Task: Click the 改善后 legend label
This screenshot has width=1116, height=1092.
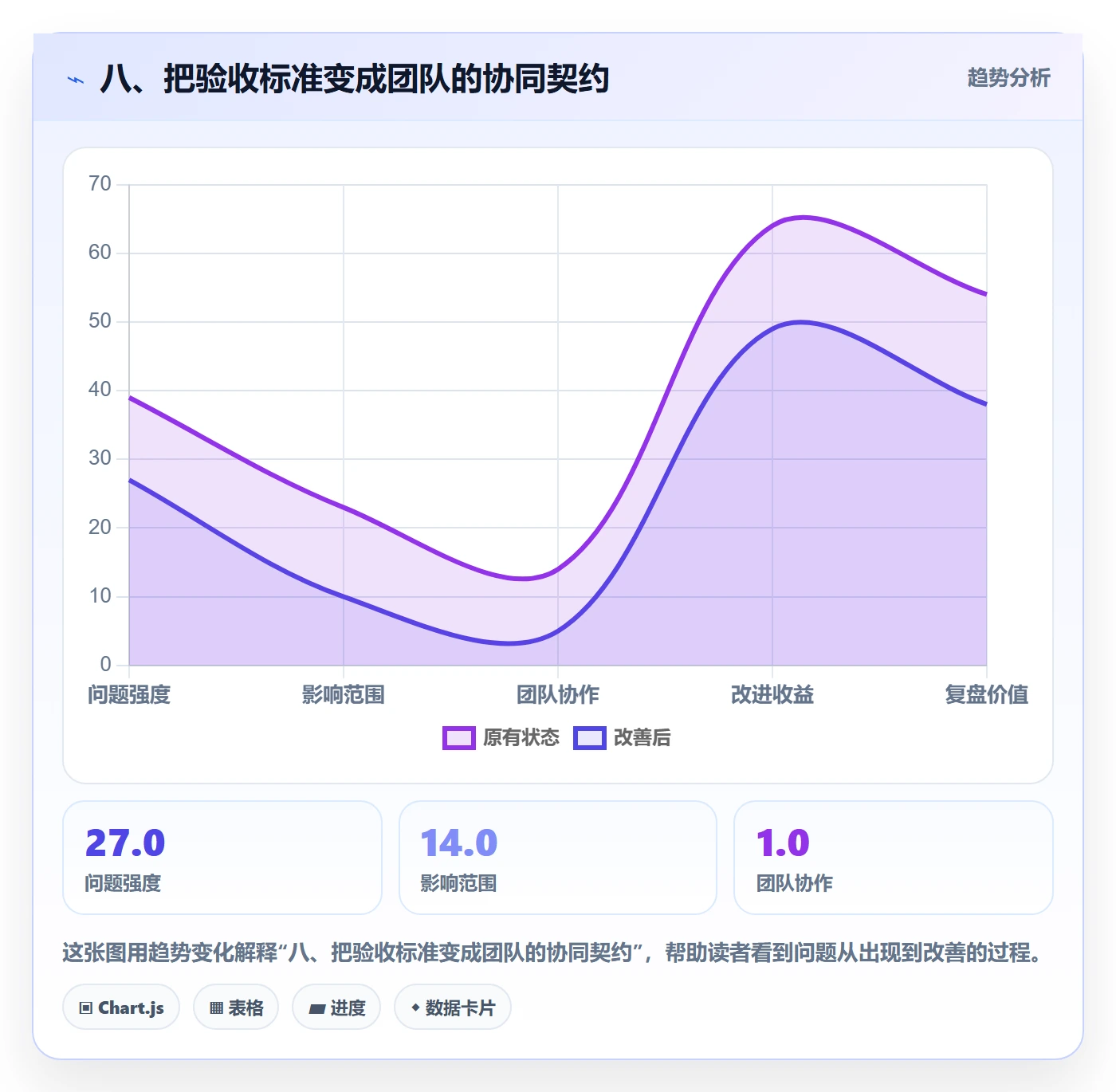Action: [642, 738]
